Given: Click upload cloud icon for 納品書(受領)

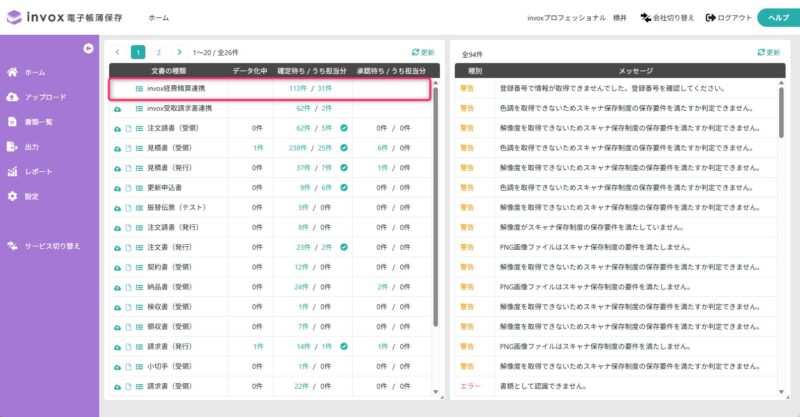Looking at the screenshot, I should pyautogui.click(x=117, y=287).
